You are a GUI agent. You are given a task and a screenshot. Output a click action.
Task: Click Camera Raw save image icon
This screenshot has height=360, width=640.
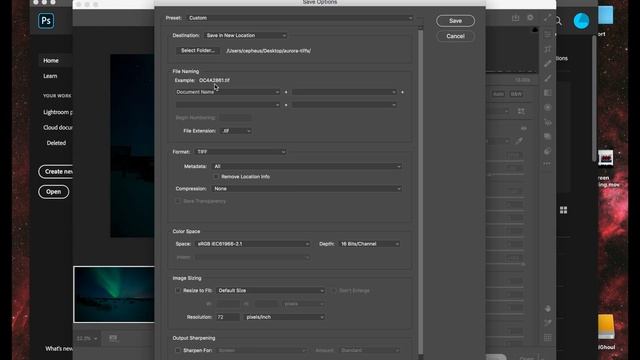516,18
